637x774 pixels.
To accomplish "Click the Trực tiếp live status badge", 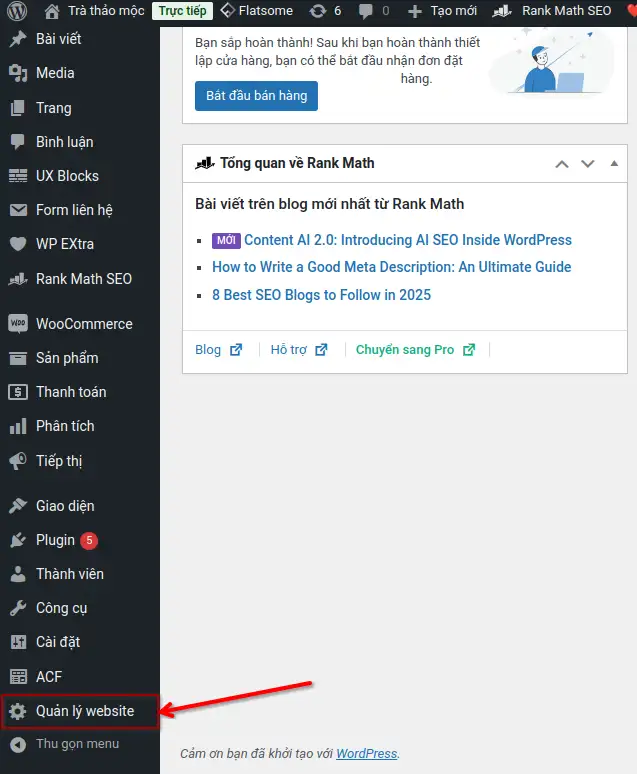I will tap(183, 11).
